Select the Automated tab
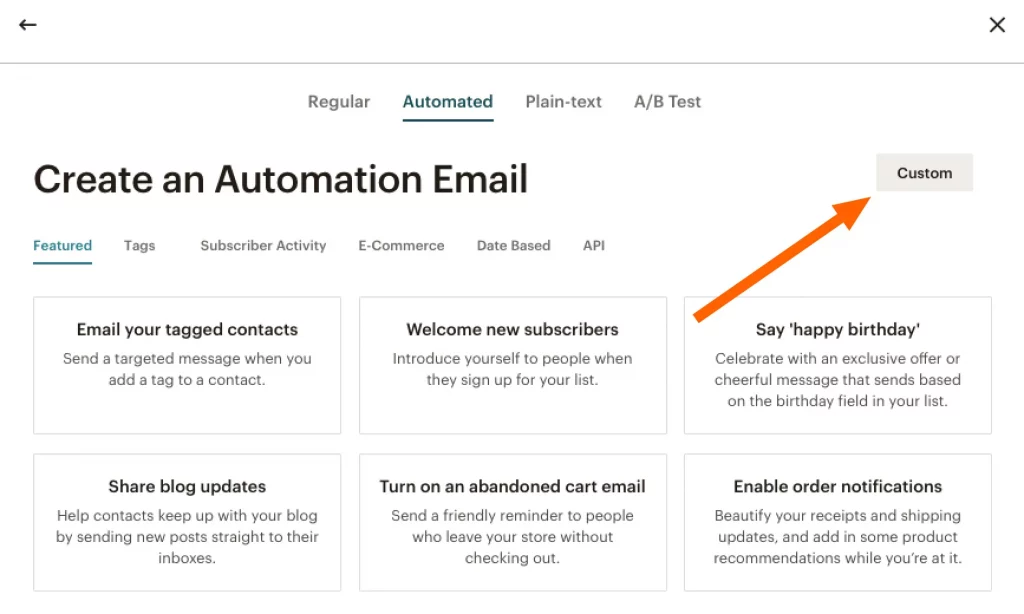 [447, 102]
